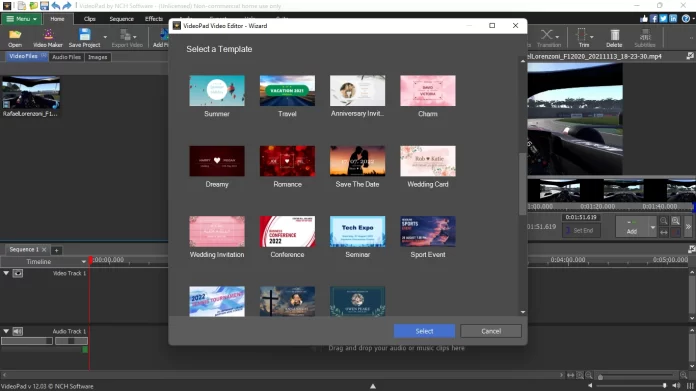Click the preview zoom-in magnifier icon
Image resolution: width=696 pixels, height=391 pixels.
675,221
